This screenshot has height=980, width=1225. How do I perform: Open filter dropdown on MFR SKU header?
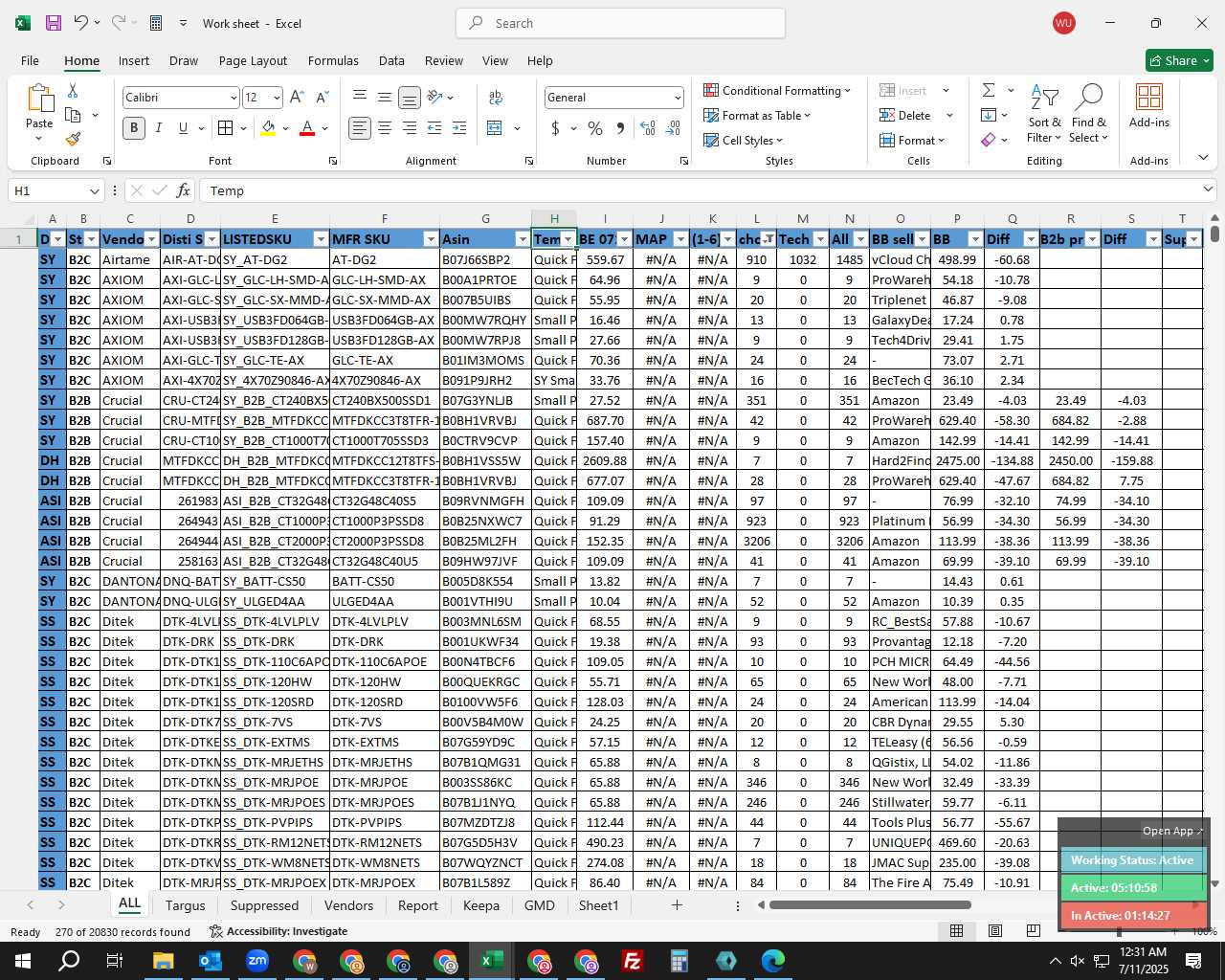[431, 239]
